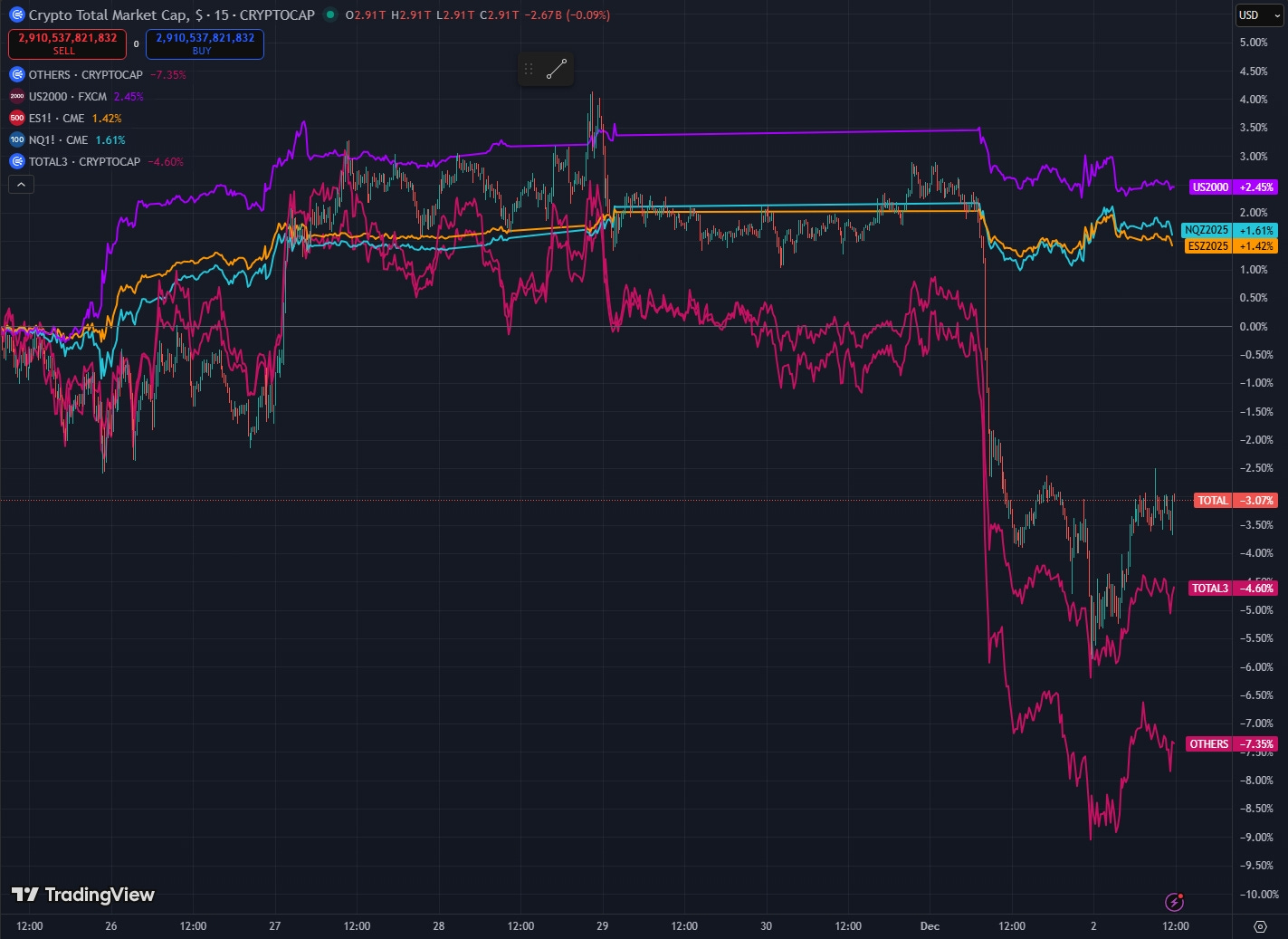This screenshot has width=1288, height=939.
Task: Click the 29 date label on time axis
Action: pyautogui.click(x=603, y=925)
